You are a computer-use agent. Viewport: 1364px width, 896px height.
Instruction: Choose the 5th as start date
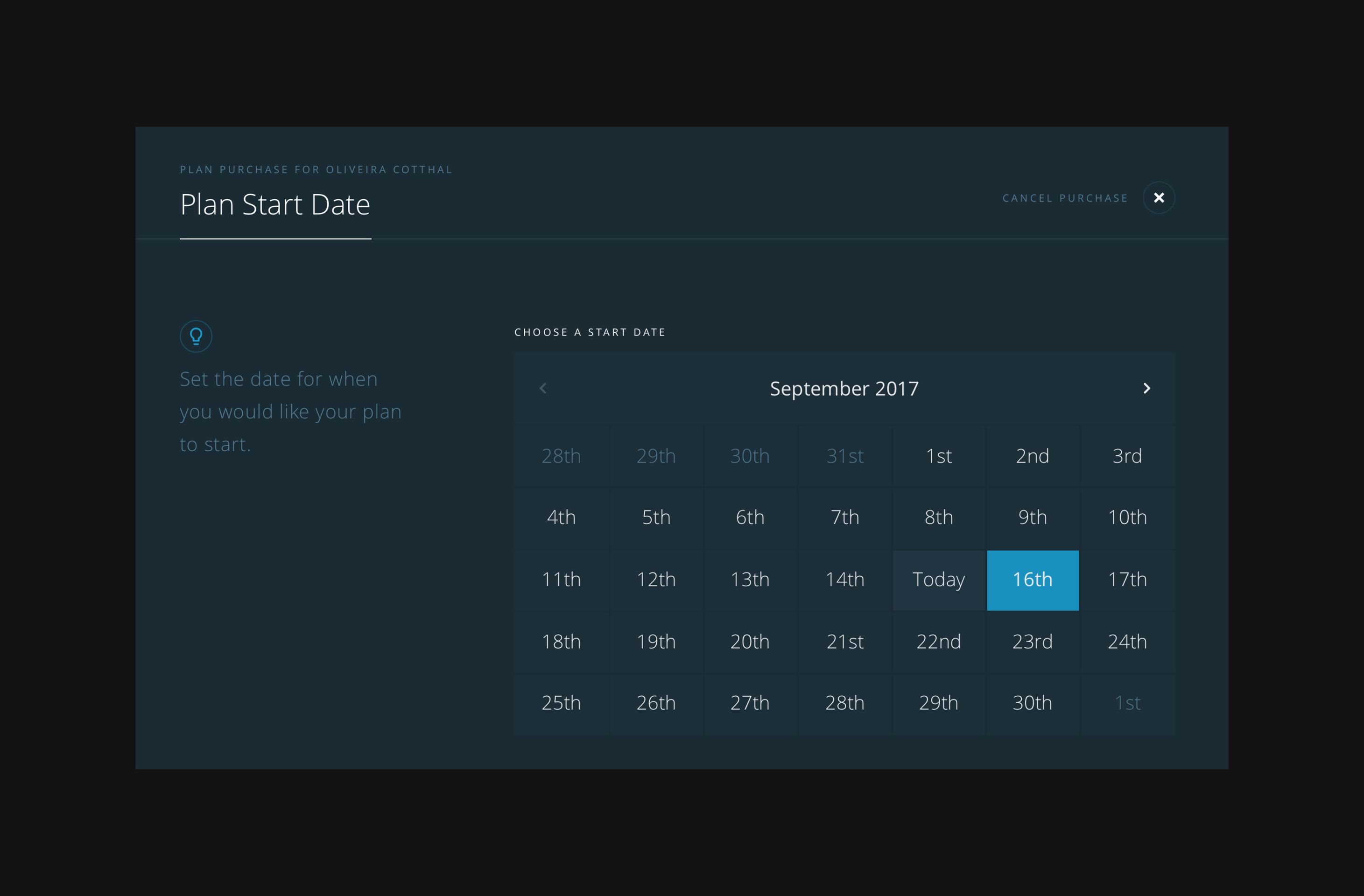656,518
